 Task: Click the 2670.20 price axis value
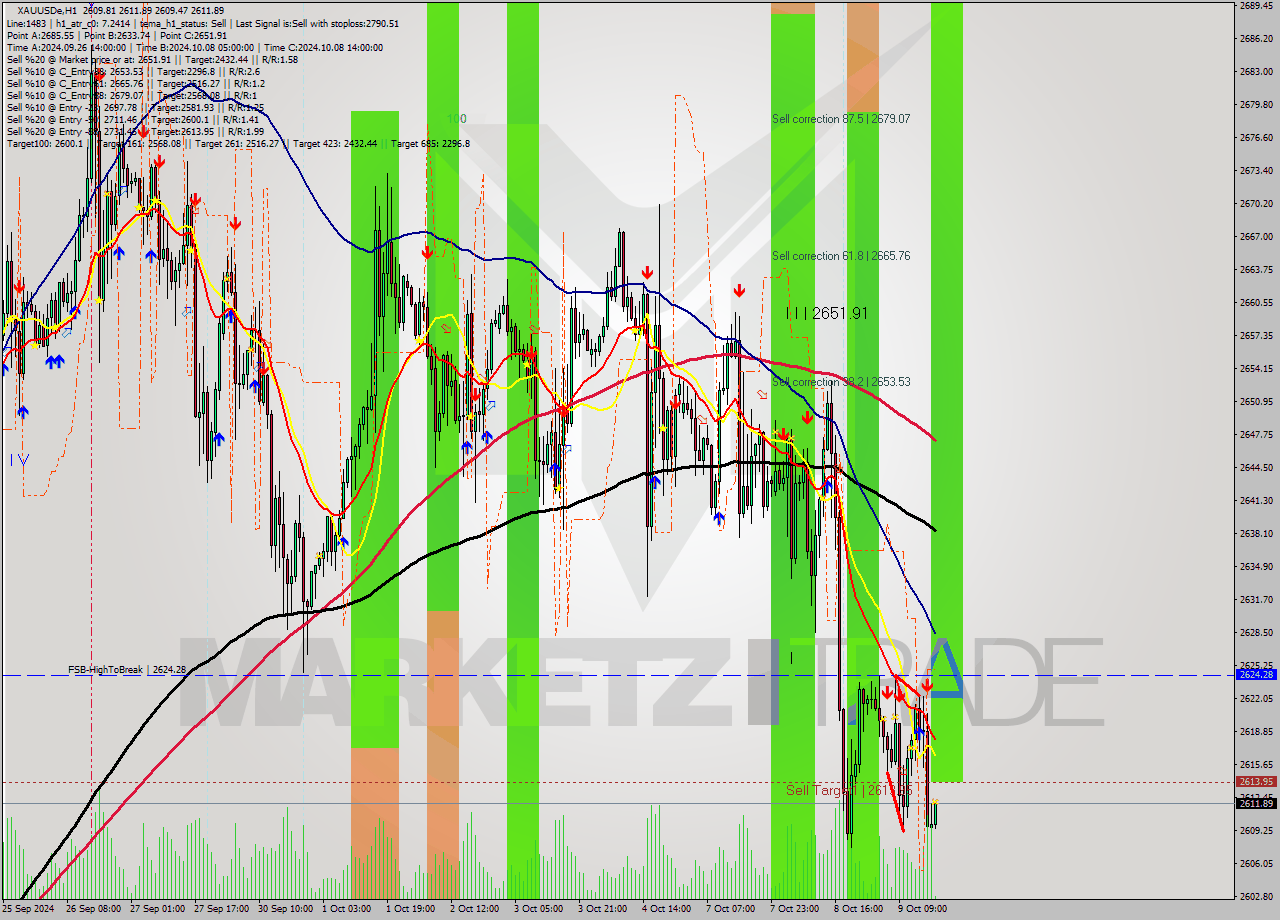coord(1255,203)
